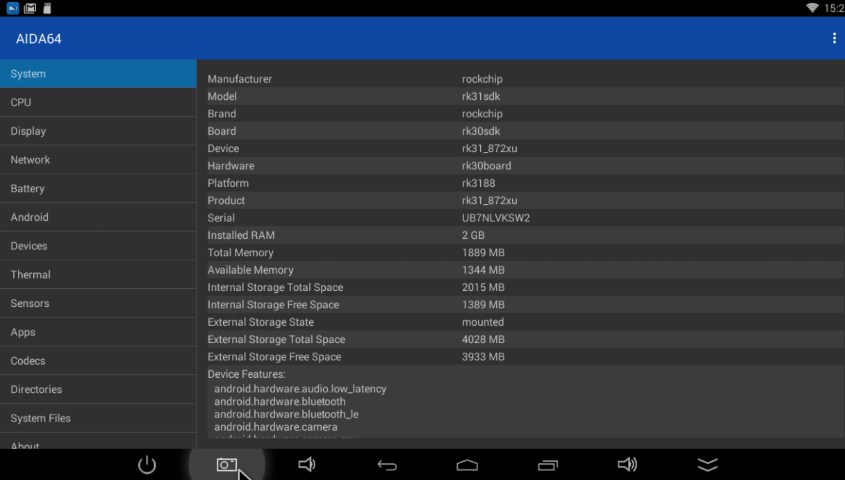Open the Network category

tap(98, 159)
